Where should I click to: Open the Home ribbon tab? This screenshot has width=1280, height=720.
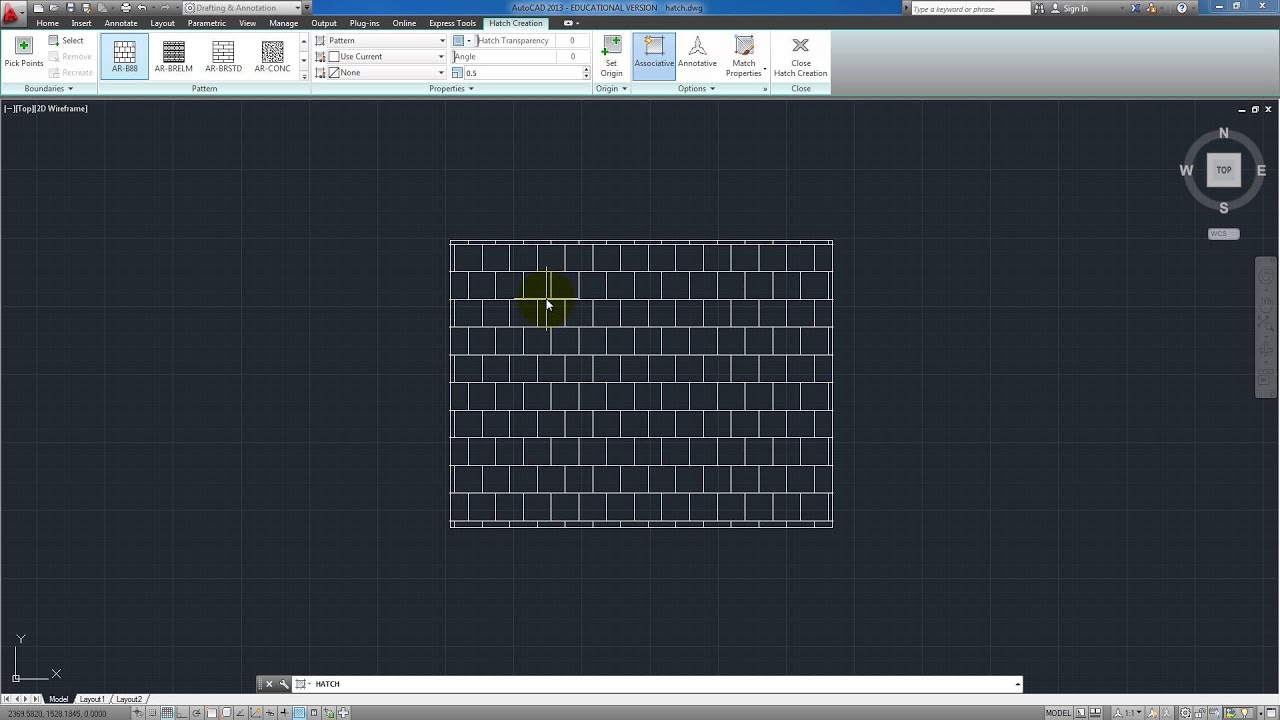click(47, 23)
